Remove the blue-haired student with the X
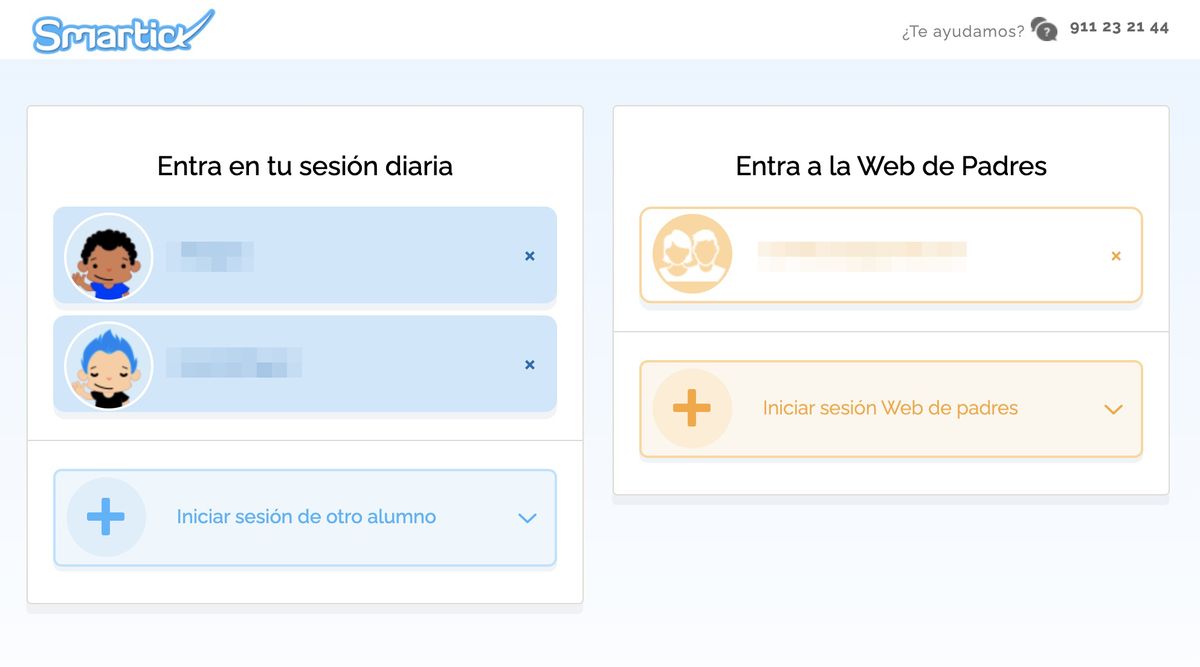 pos(529,364)
